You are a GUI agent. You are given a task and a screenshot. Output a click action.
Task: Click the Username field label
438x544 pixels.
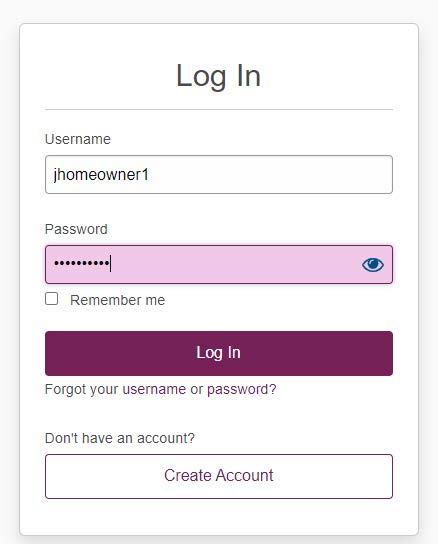coord(78,139)
